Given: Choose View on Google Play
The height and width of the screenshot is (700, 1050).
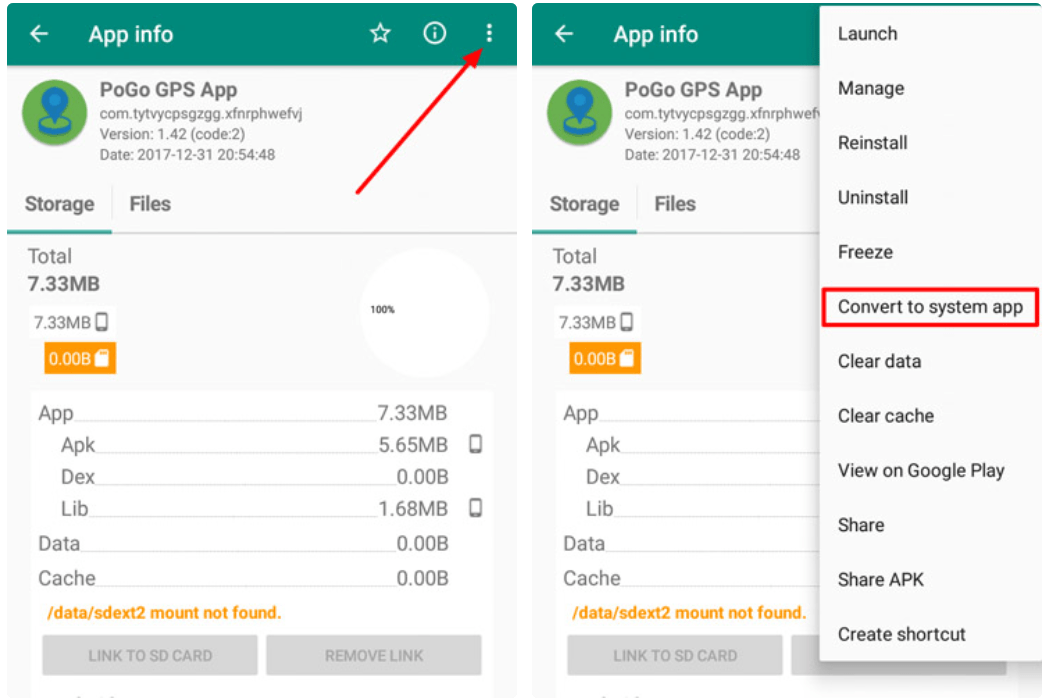Looking at the screenshot, I should tap(929, 470).
